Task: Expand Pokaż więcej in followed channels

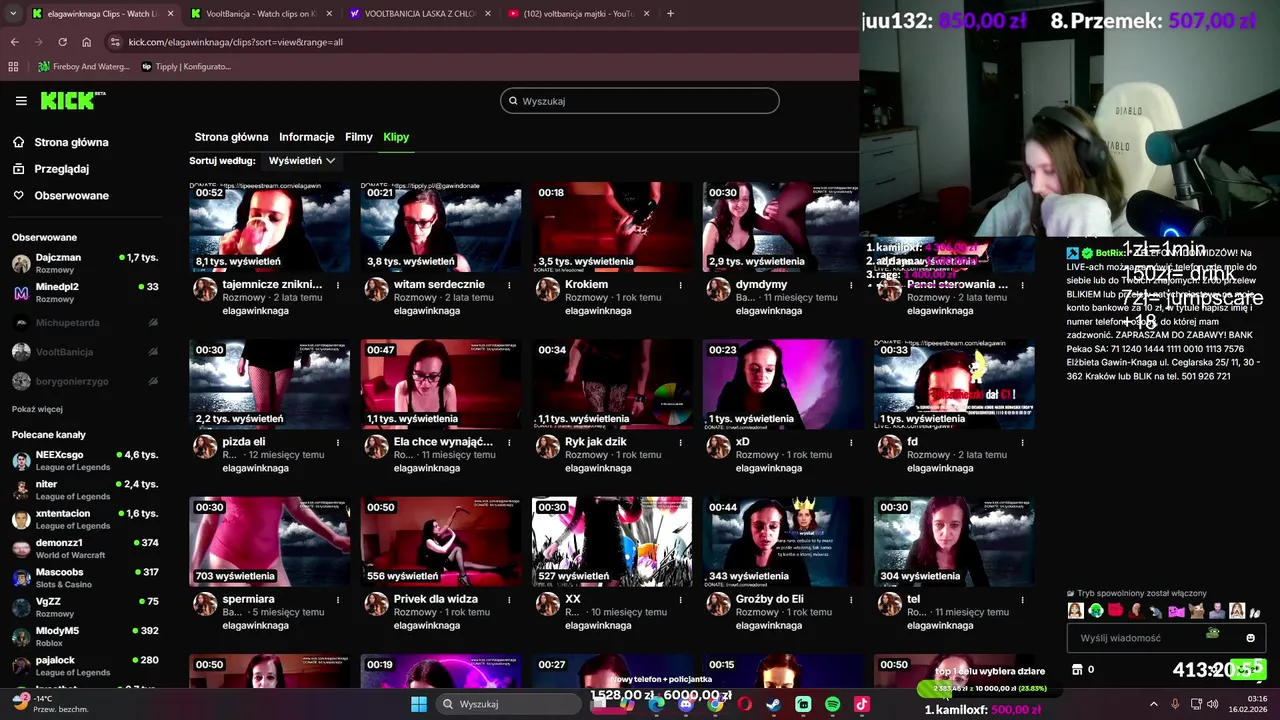Action: coord(37,409)
